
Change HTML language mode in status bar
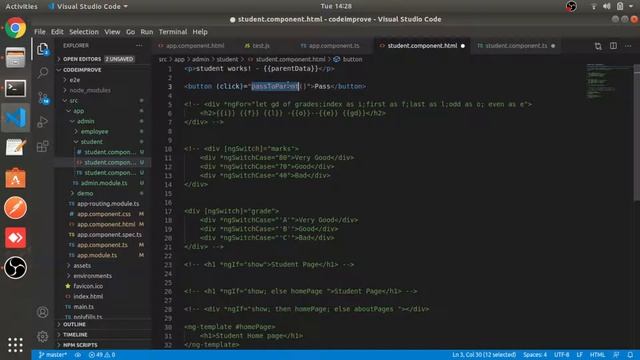click(x=597, y=355)
